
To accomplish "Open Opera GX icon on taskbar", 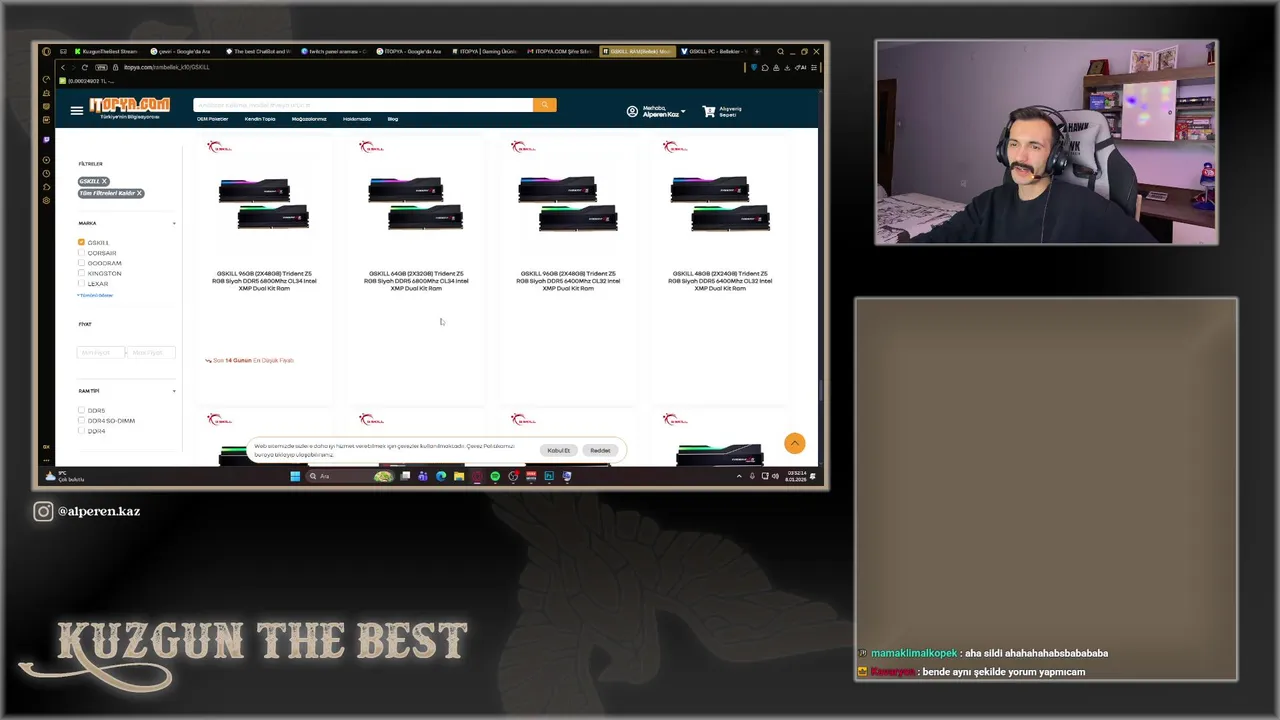I will tap(477, 476).
